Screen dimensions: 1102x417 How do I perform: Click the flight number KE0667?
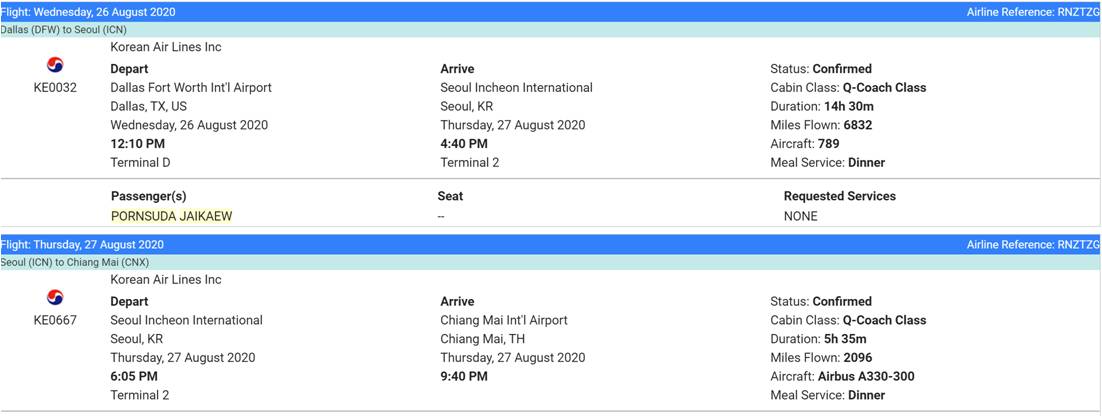click(x=55, y=321)
